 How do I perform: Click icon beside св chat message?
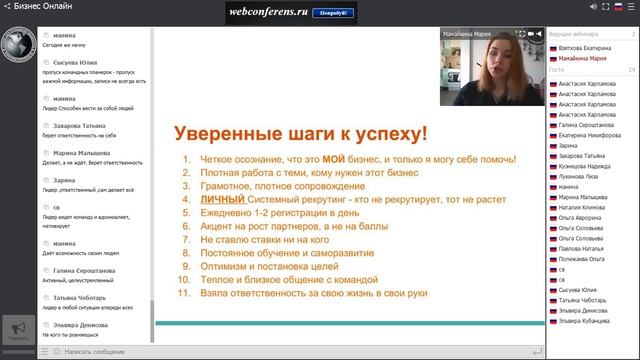tap(46, 207)
